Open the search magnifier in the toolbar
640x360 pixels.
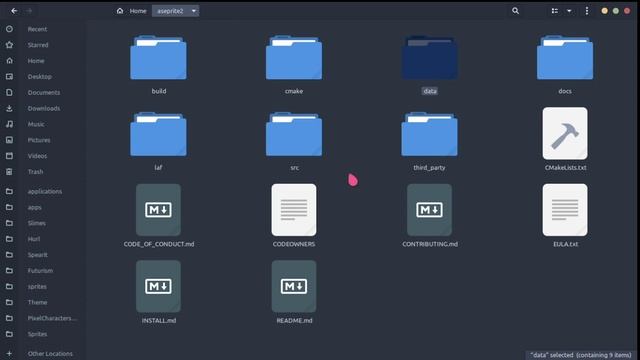pyautogui.click(x=516, y=11)
